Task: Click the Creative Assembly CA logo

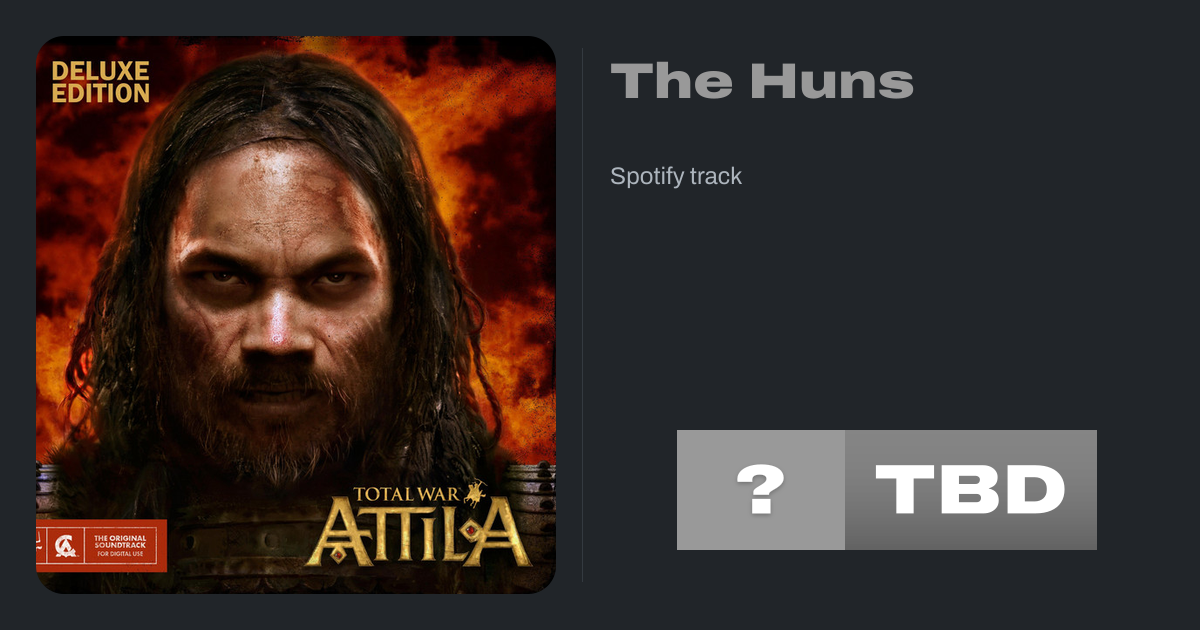Action: point(65,546)
